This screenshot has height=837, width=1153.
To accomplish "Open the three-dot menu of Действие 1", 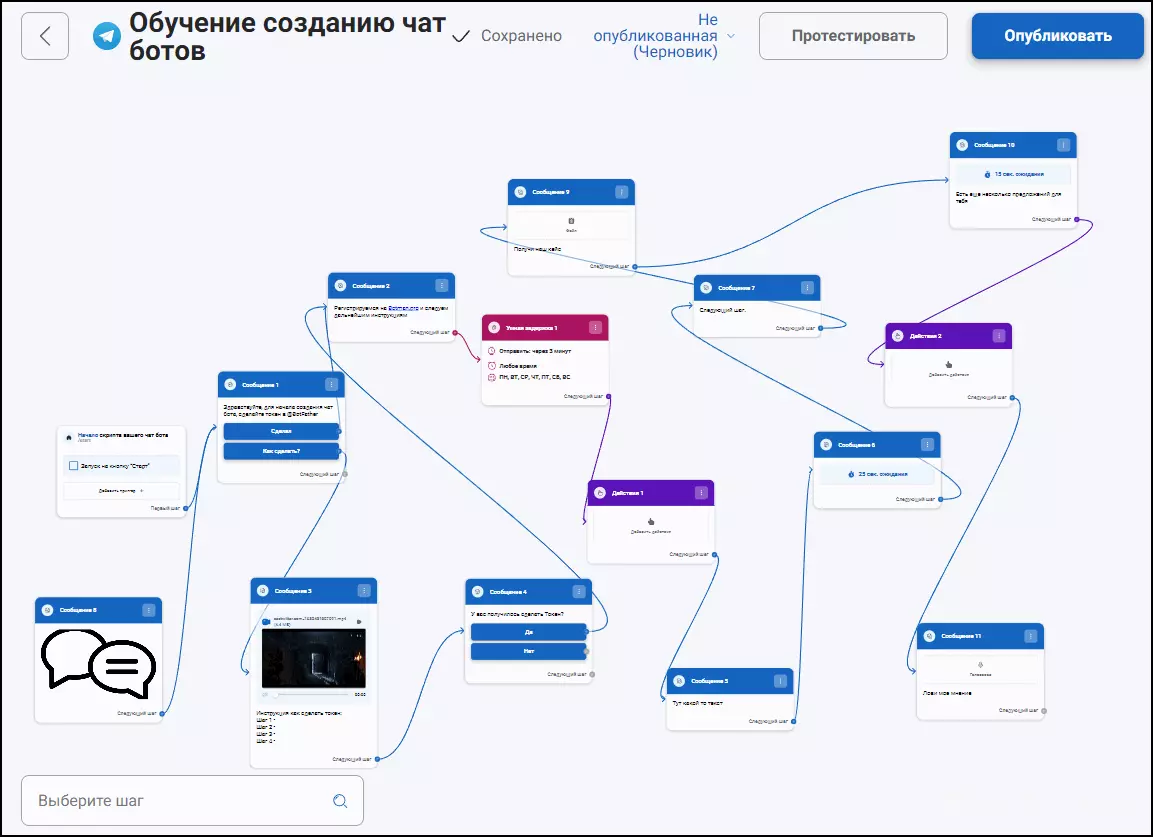I will [702, 493].
